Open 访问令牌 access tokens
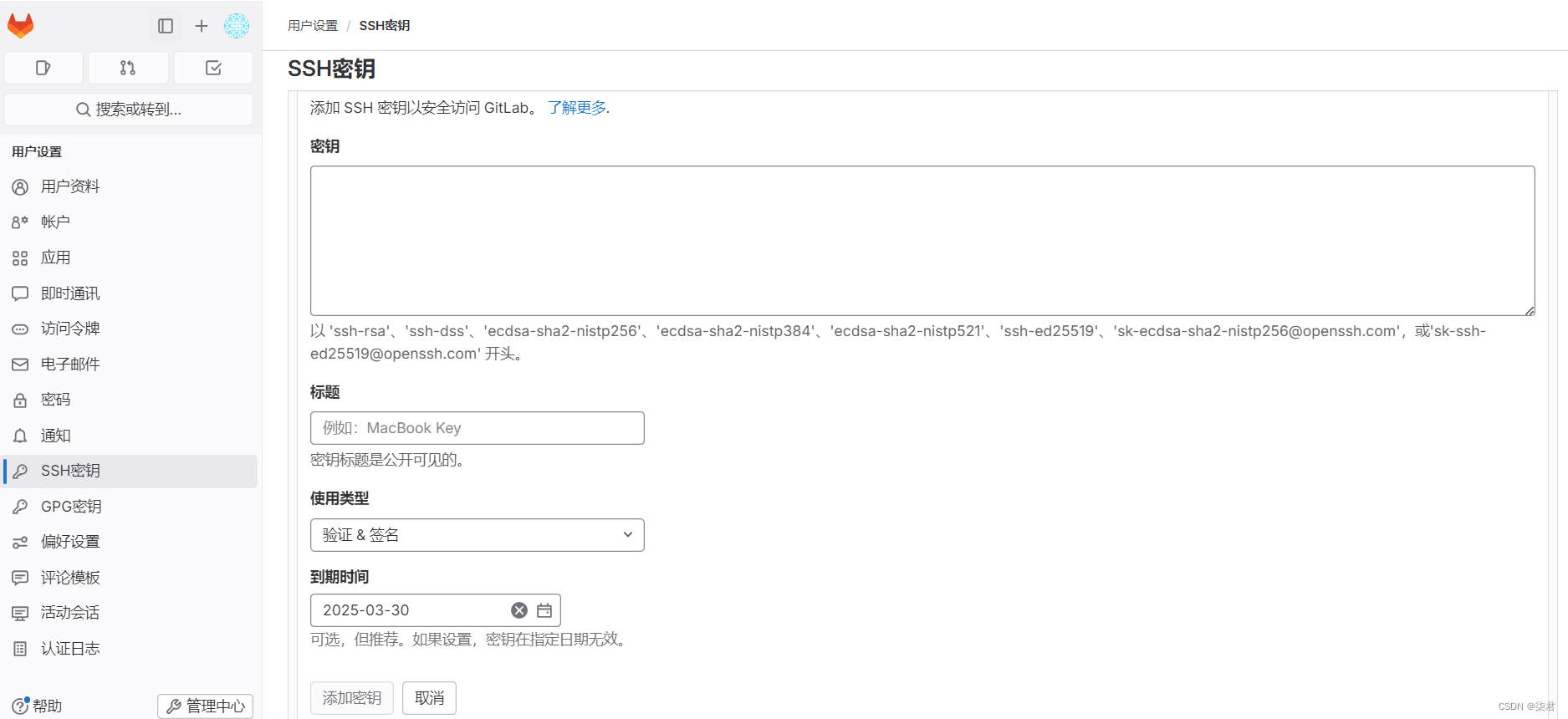 (x=130, y=329)
